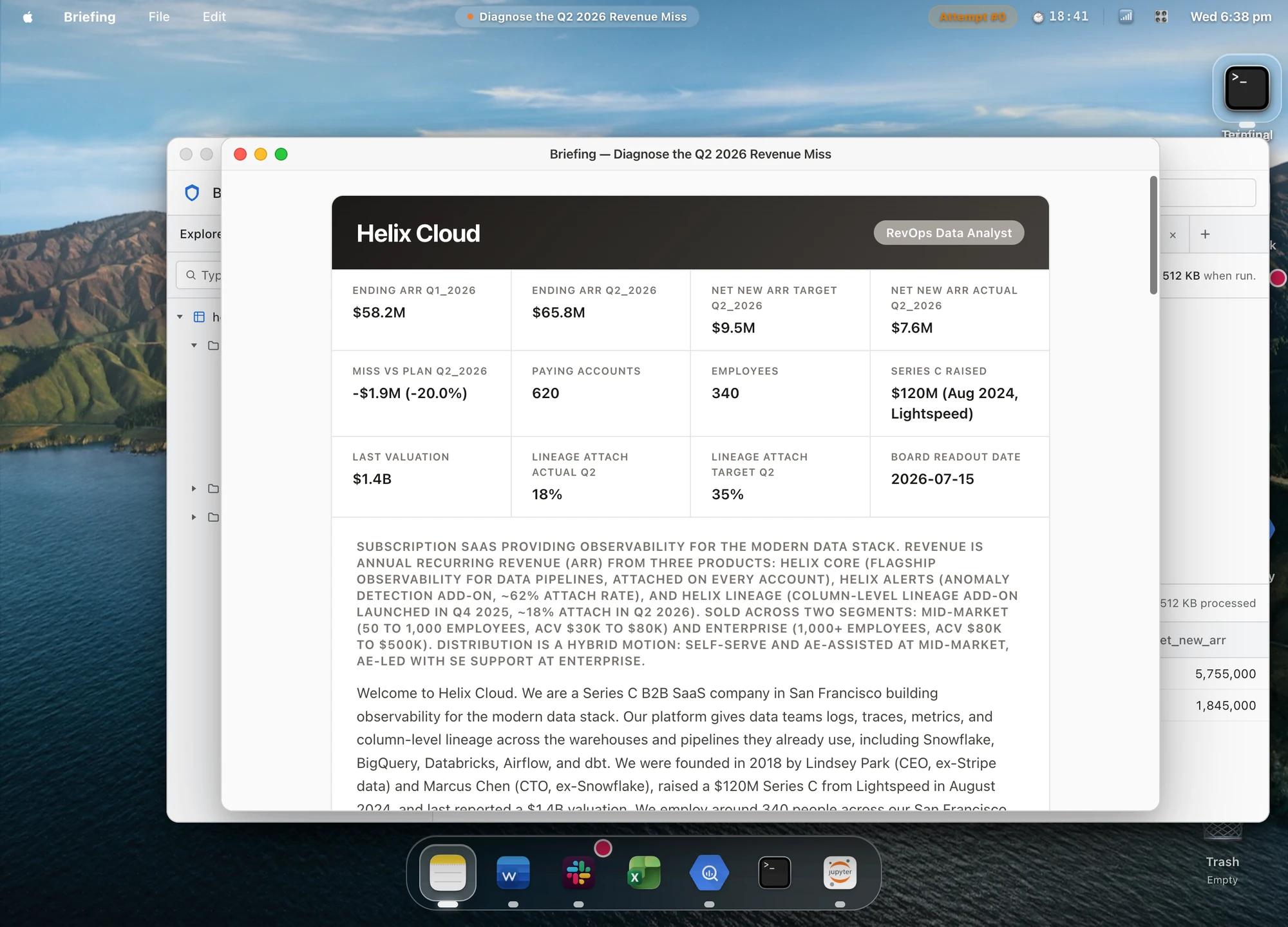The image size is (1288, 927).
Task: Click the first folder icon in Explorer tree
Action: (x=213, y=345)
